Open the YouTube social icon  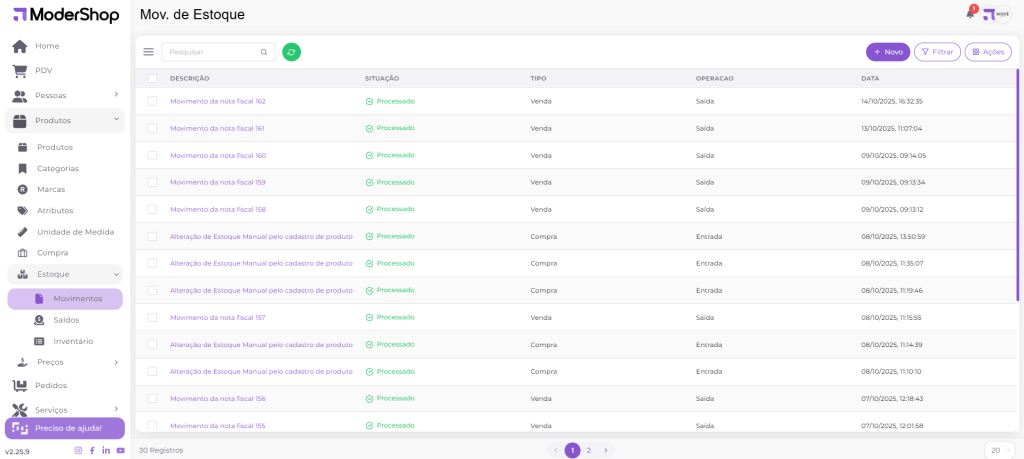click(x=120, y=451)
